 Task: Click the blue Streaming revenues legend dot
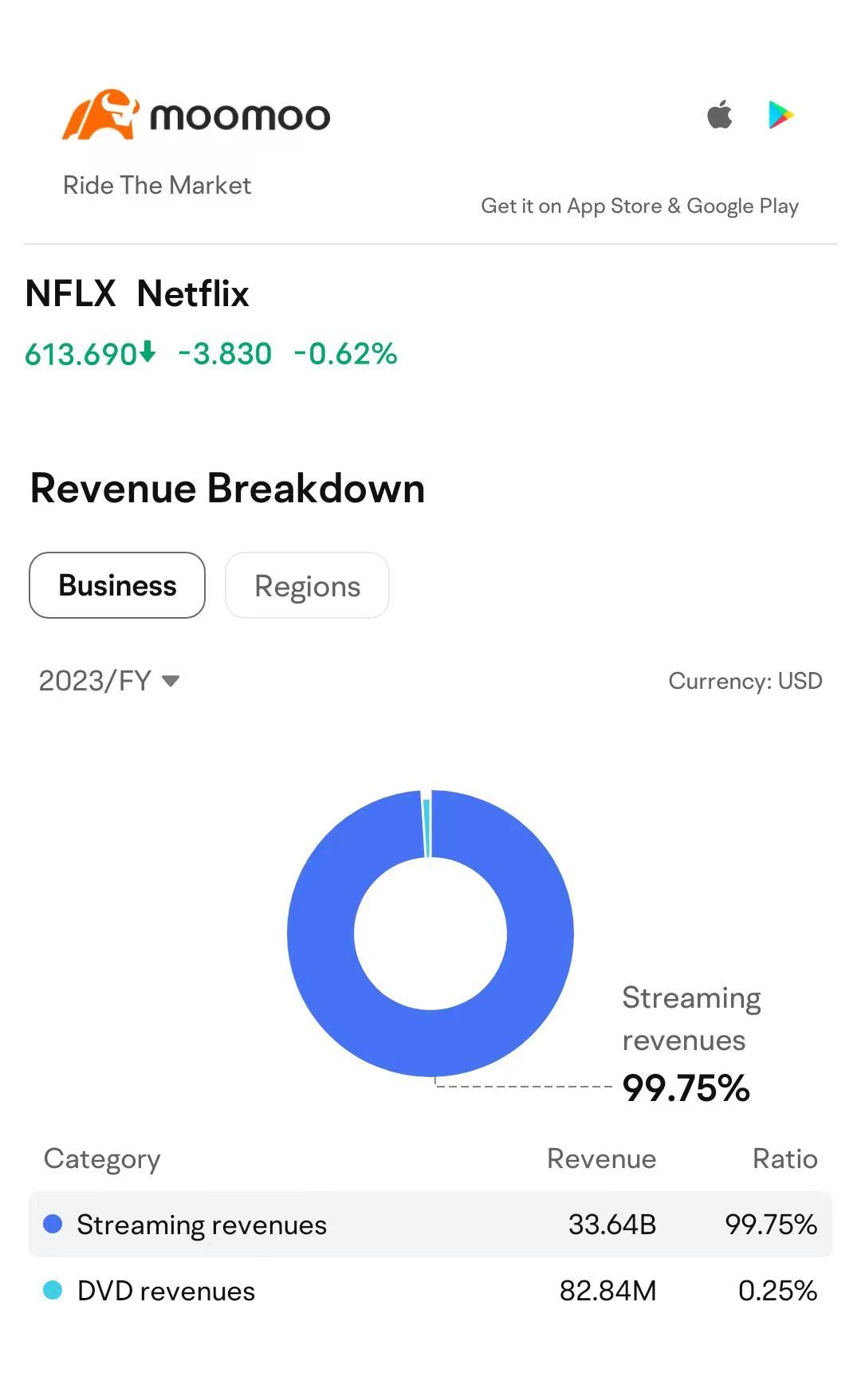point(53,1224)
